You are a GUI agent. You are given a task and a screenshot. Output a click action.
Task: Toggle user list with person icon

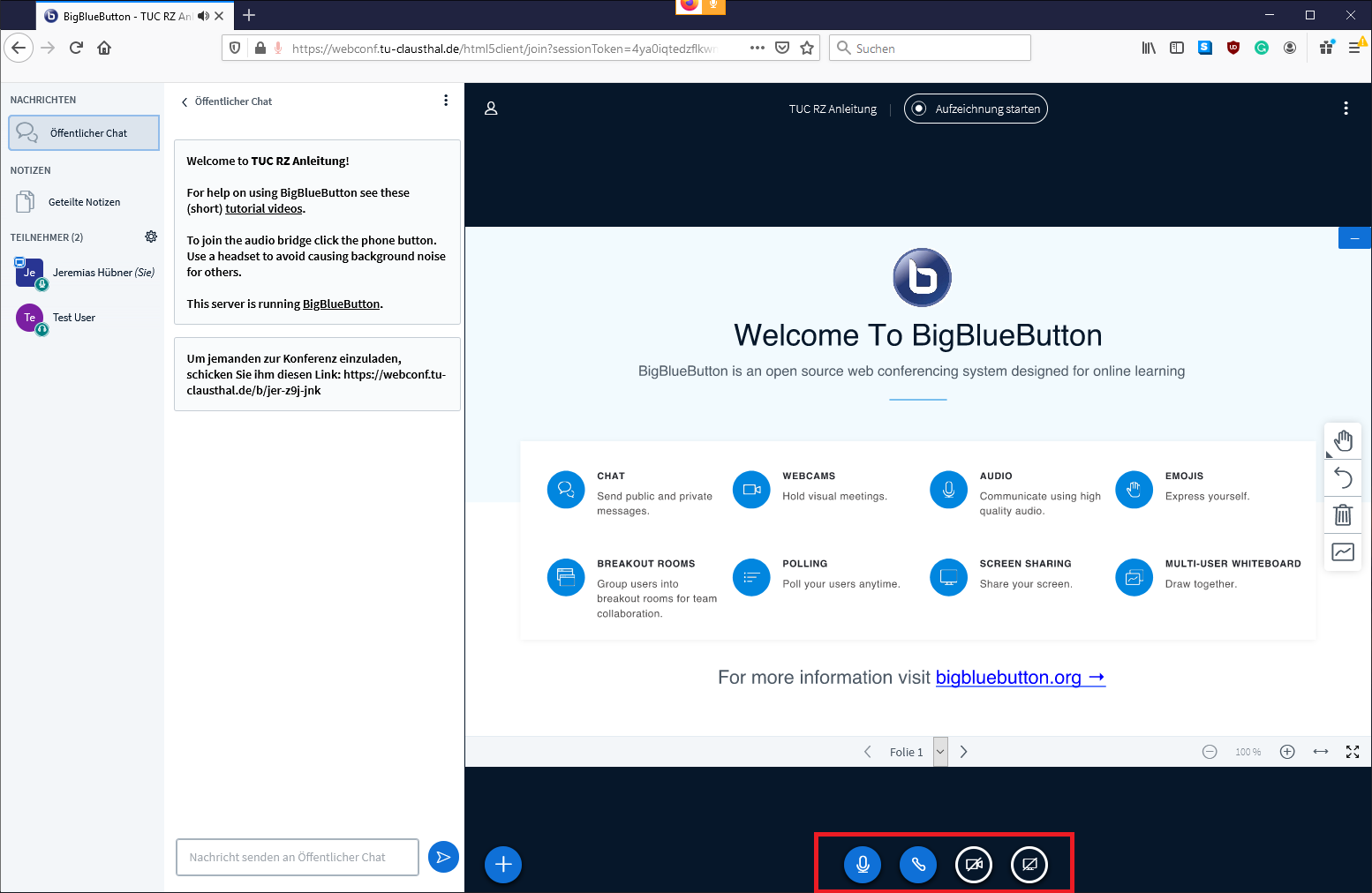(x=492, y=109)
